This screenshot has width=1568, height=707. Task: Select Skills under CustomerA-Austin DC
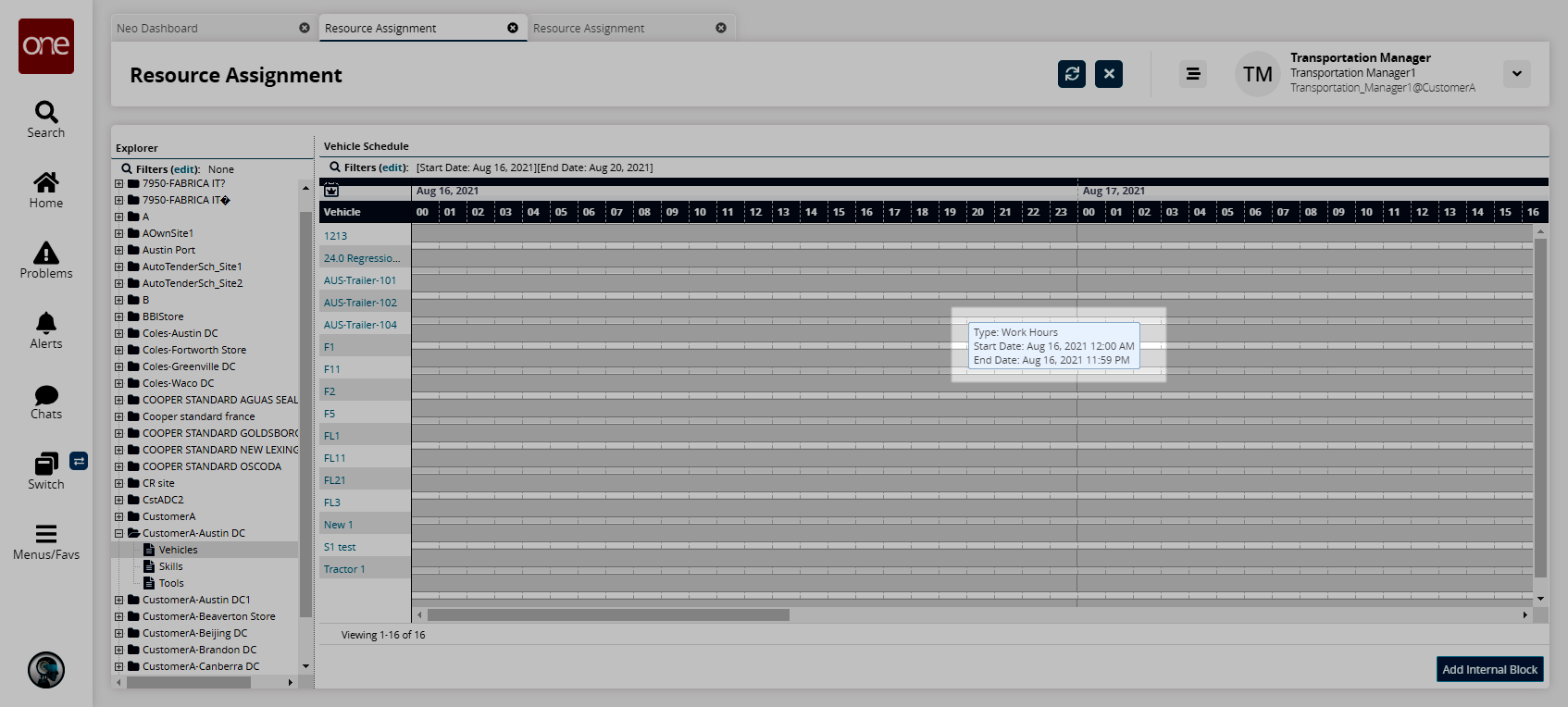click(171, 566)
